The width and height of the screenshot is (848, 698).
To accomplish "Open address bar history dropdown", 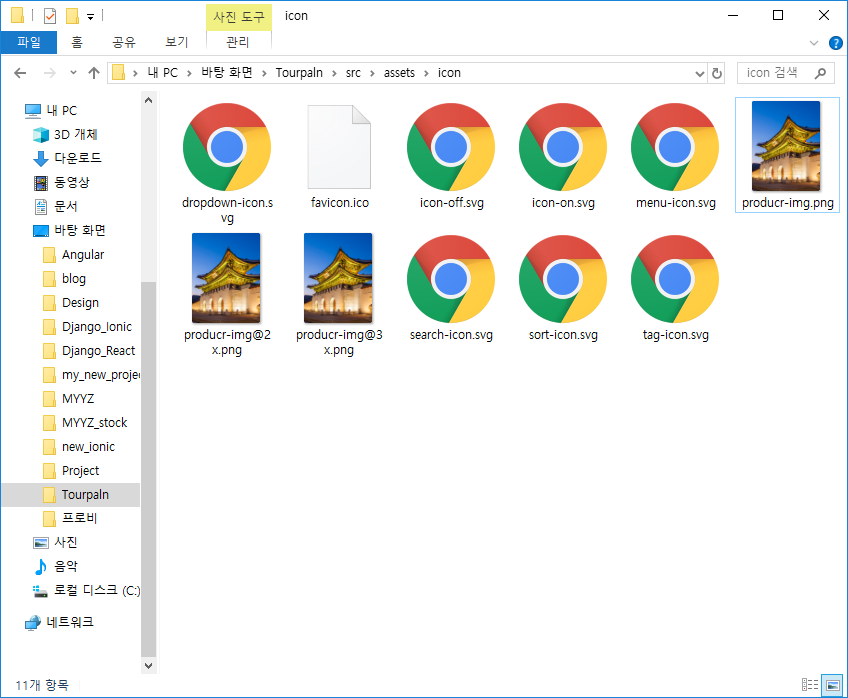I will point(700,73).
